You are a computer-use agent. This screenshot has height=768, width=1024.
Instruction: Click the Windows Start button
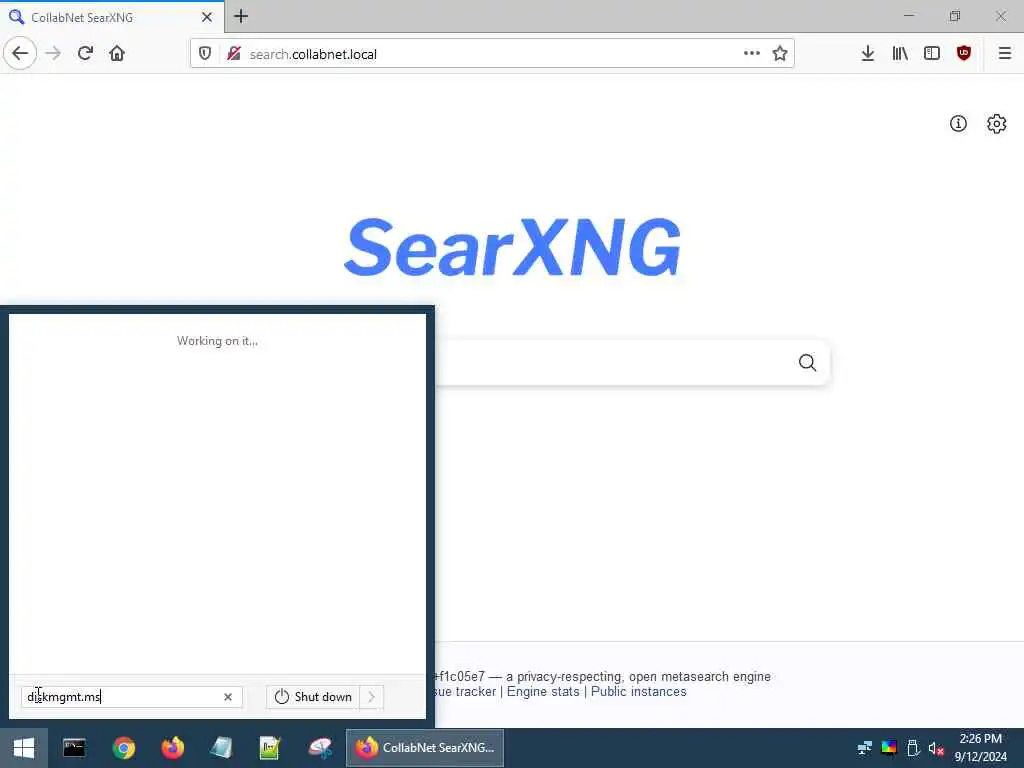(x=24, y=748)
